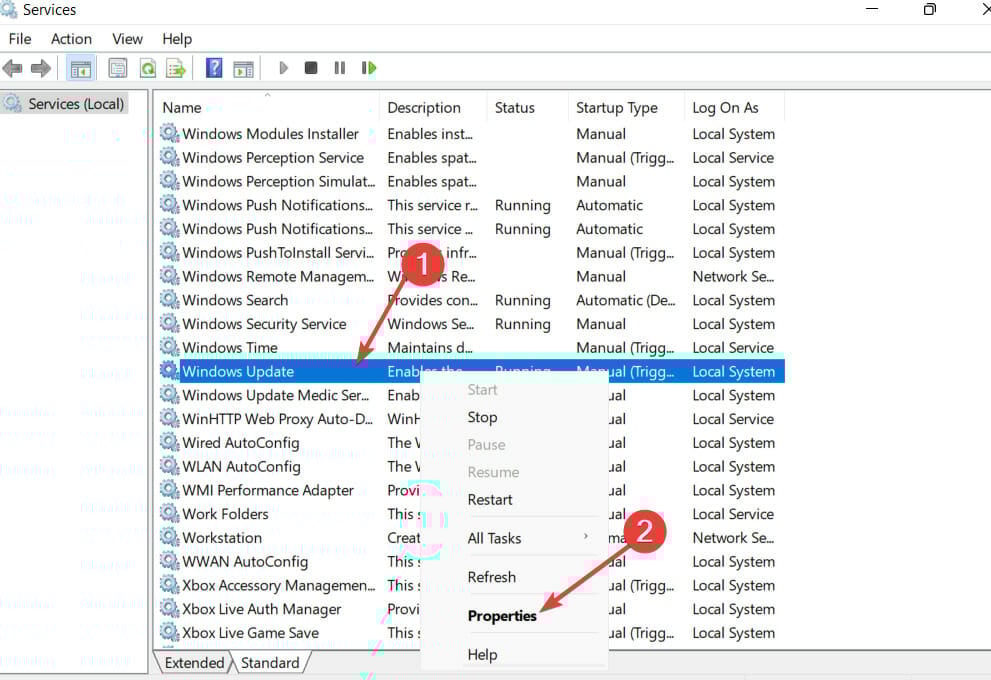
Task: Open the View menu
Action: [127, 39]
